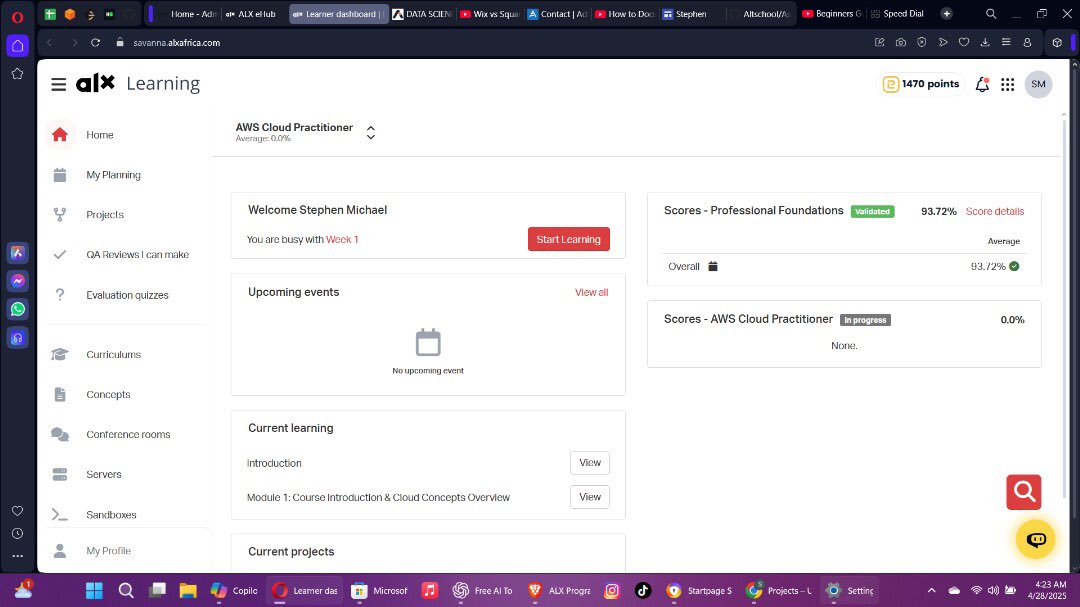1080x607 pixels.
Task: Open a new browser tab with plus
Action: click(946, 14)
